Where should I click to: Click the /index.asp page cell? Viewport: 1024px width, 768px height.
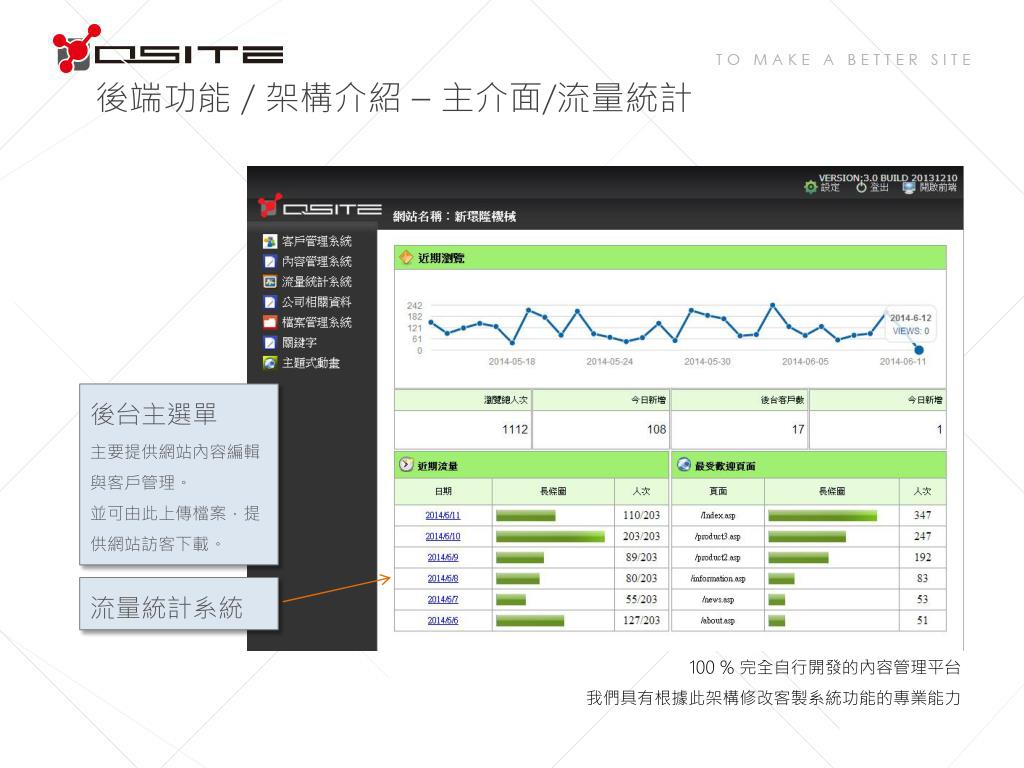click(x=718, y=515)
